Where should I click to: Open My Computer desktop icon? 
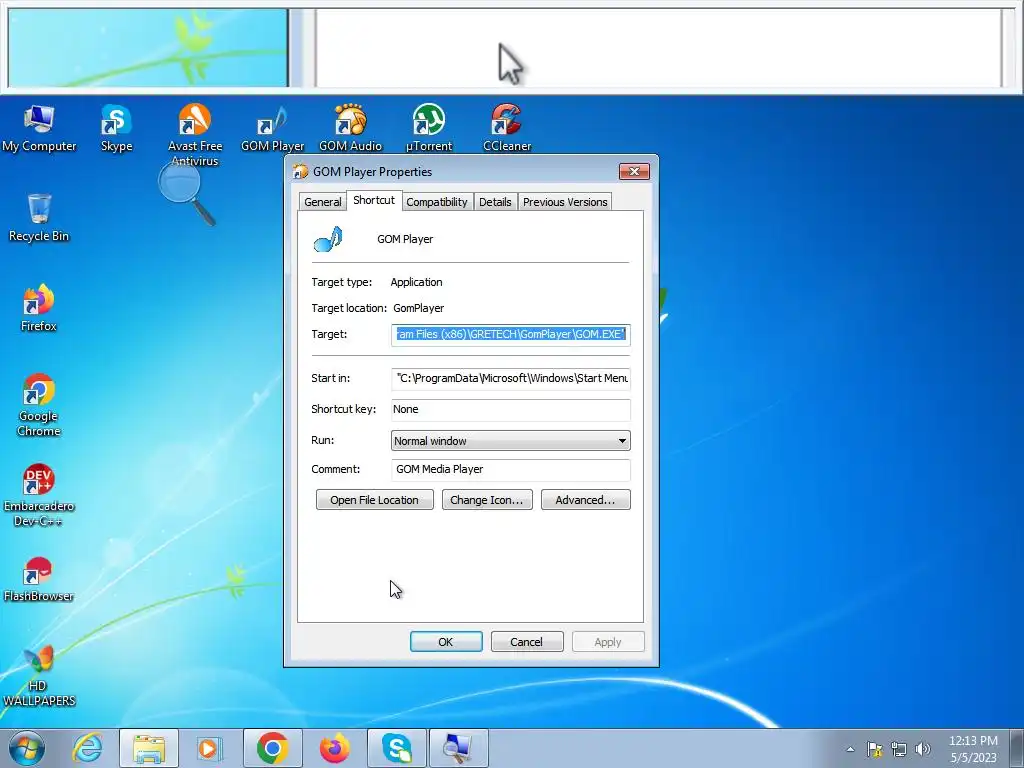pyautogui.click(x=39, y=128)
